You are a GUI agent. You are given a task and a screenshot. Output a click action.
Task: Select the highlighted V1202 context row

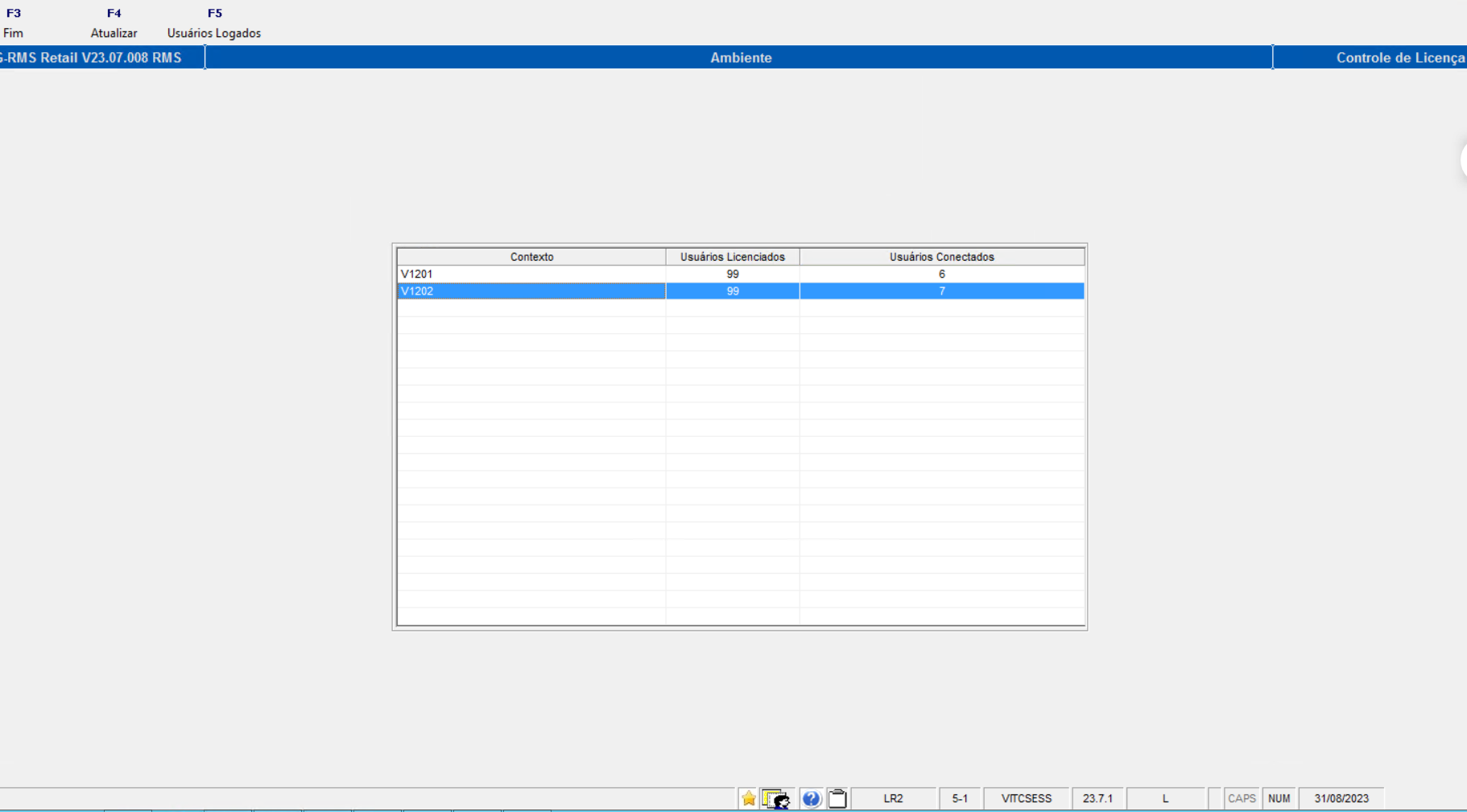click(531, 291)
